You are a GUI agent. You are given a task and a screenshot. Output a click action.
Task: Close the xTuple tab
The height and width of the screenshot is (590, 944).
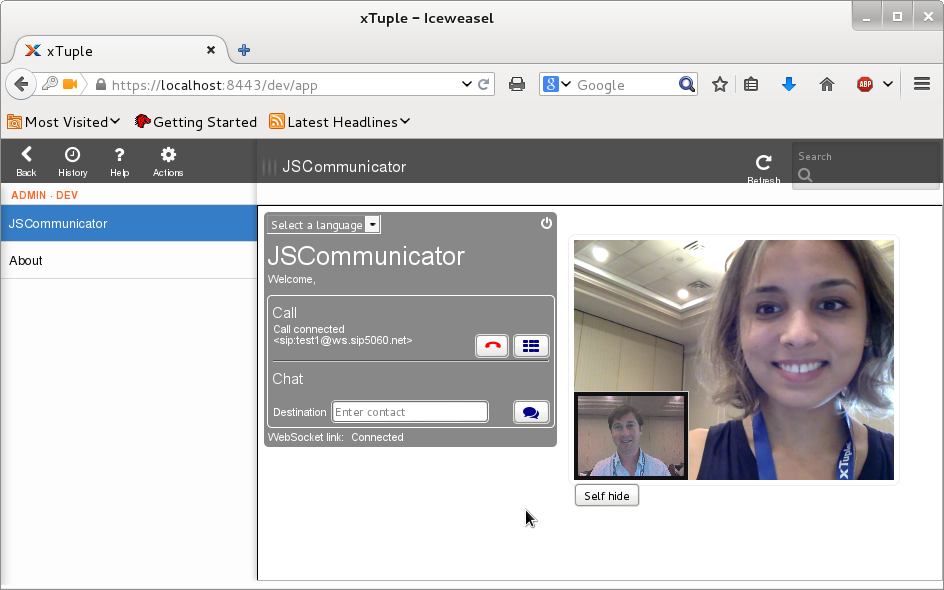[211, 50]
